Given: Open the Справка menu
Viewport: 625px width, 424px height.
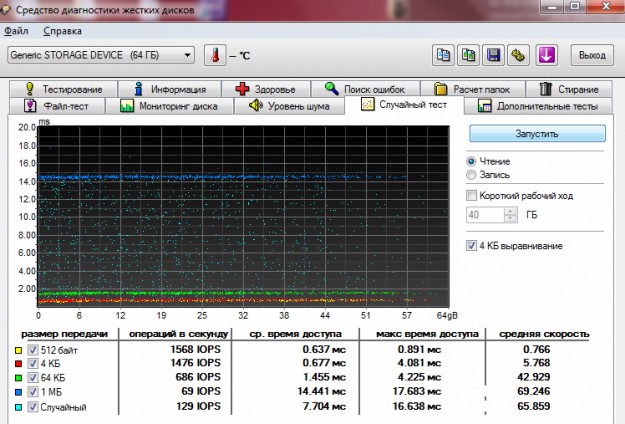Looking at the screenshot, I should pos(63,31).
